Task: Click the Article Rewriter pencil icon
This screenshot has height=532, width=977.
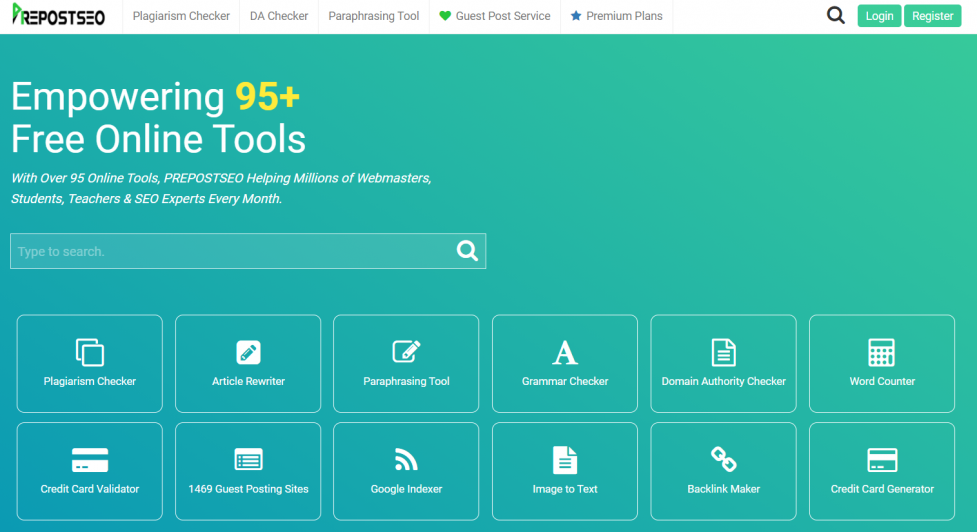Action: (x=248, y=353)
